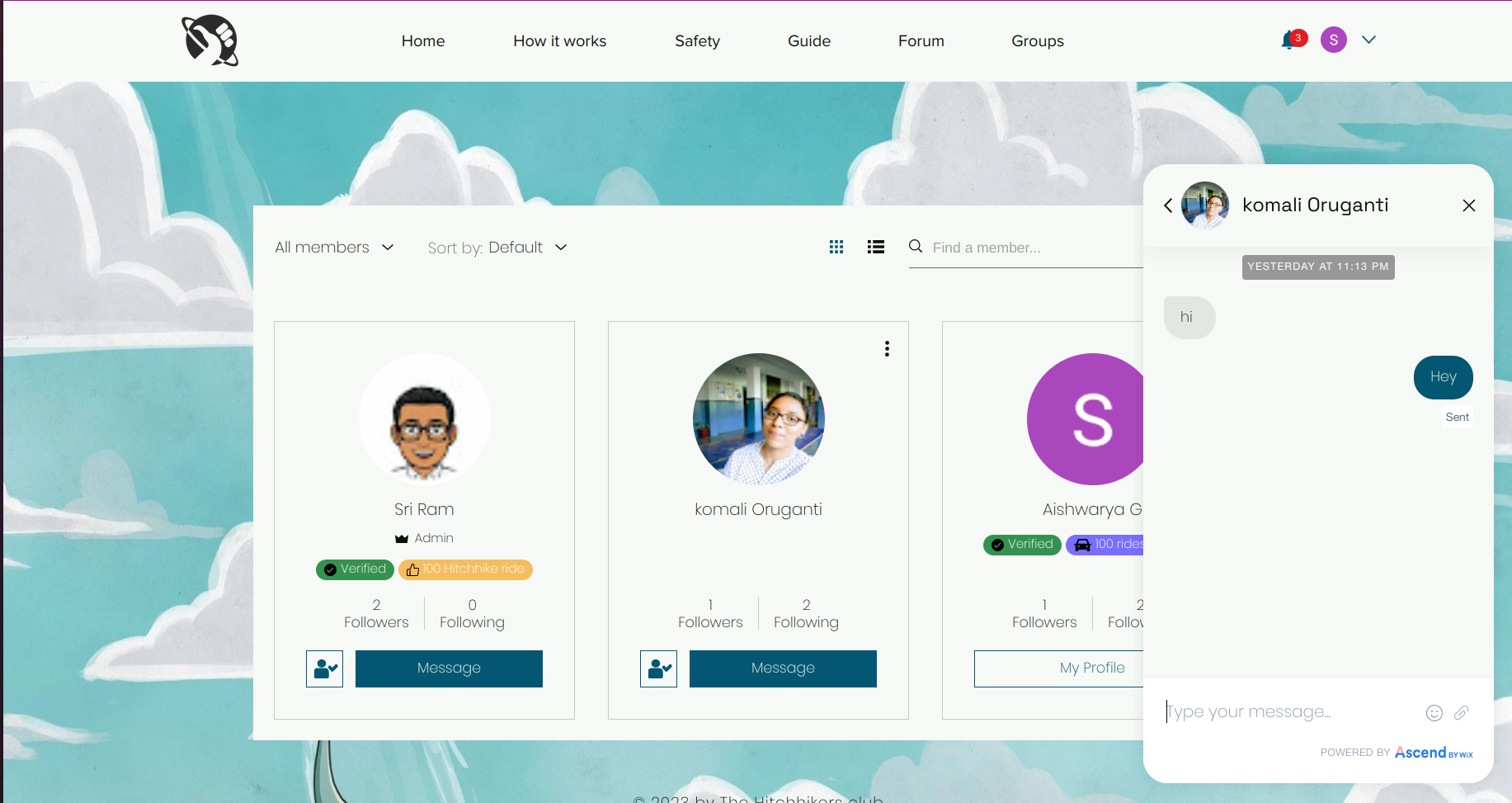
Task: Open komali Oruganti's card profile photo
Action: click(759, 419)
